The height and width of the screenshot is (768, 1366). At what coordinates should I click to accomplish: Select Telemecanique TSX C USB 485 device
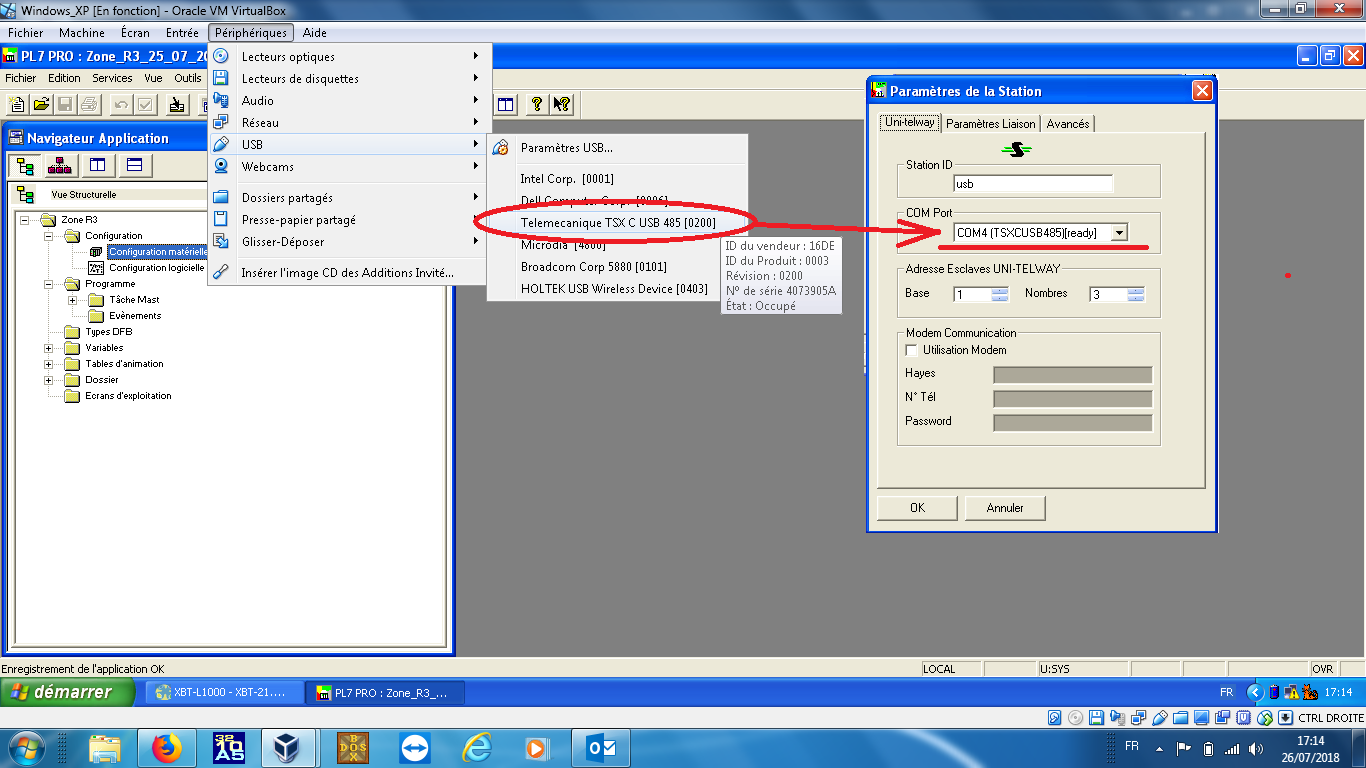(618, 222)
